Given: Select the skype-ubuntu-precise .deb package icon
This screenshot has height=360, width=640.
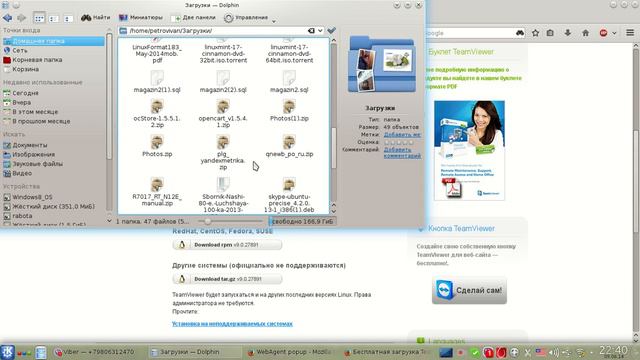Looking at the screenshot, I should 289,184.
